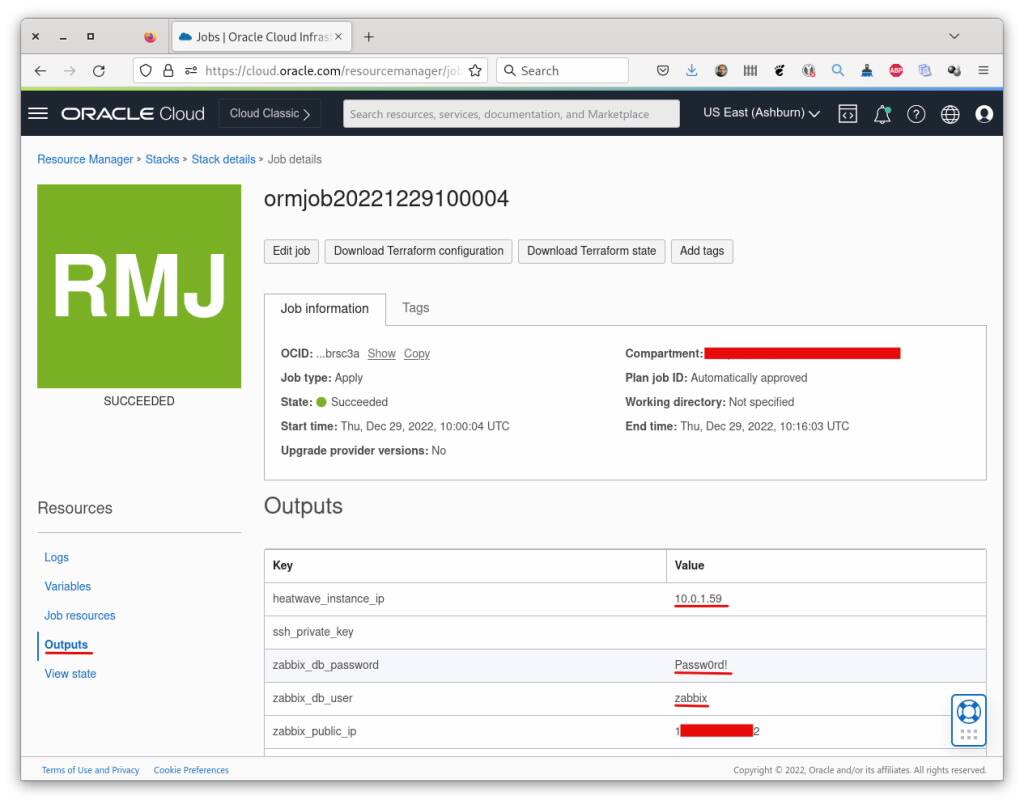Screen dimensions: 1024x804
Task: Open Variables in Resources sidebar
Action: 67,587
